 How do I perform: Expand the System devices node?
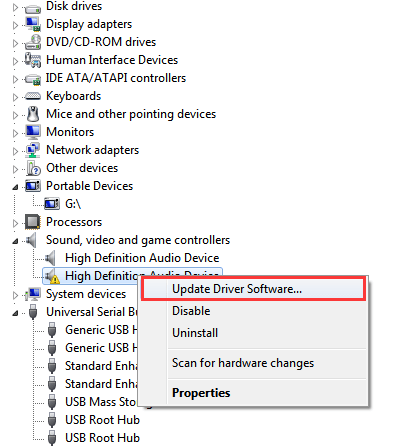15,295
